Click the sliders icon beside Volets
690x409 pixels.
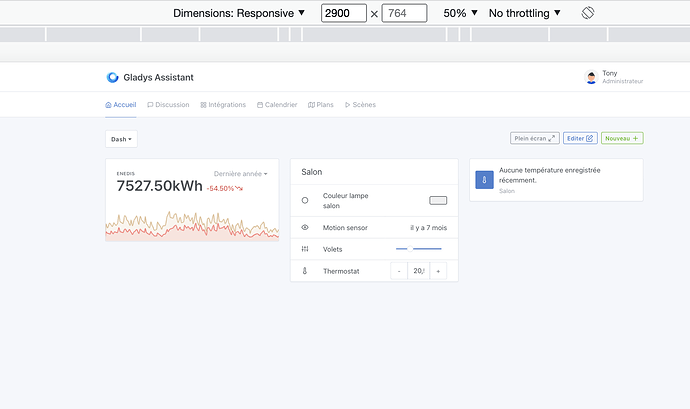click(305, 249)
